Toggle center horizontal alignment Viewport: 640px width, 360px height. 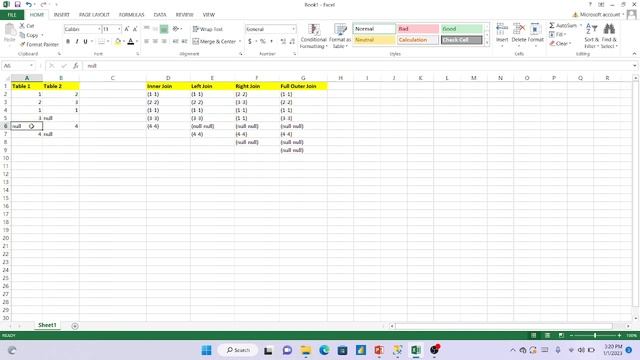click(155, 41)
